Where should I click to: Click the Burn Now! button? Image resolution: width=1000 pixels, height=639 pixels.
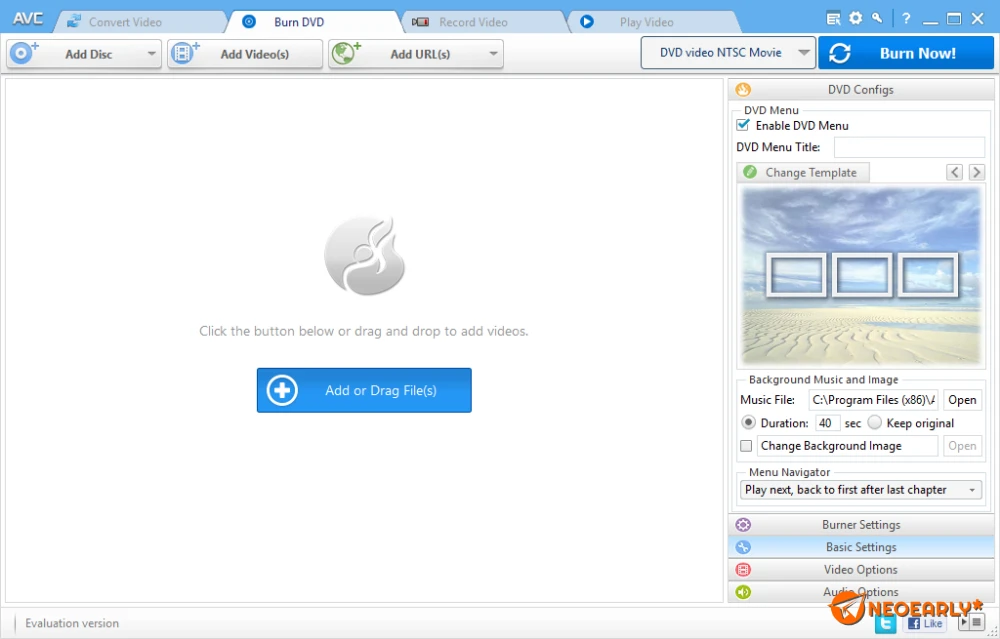[x=906, y=52]
